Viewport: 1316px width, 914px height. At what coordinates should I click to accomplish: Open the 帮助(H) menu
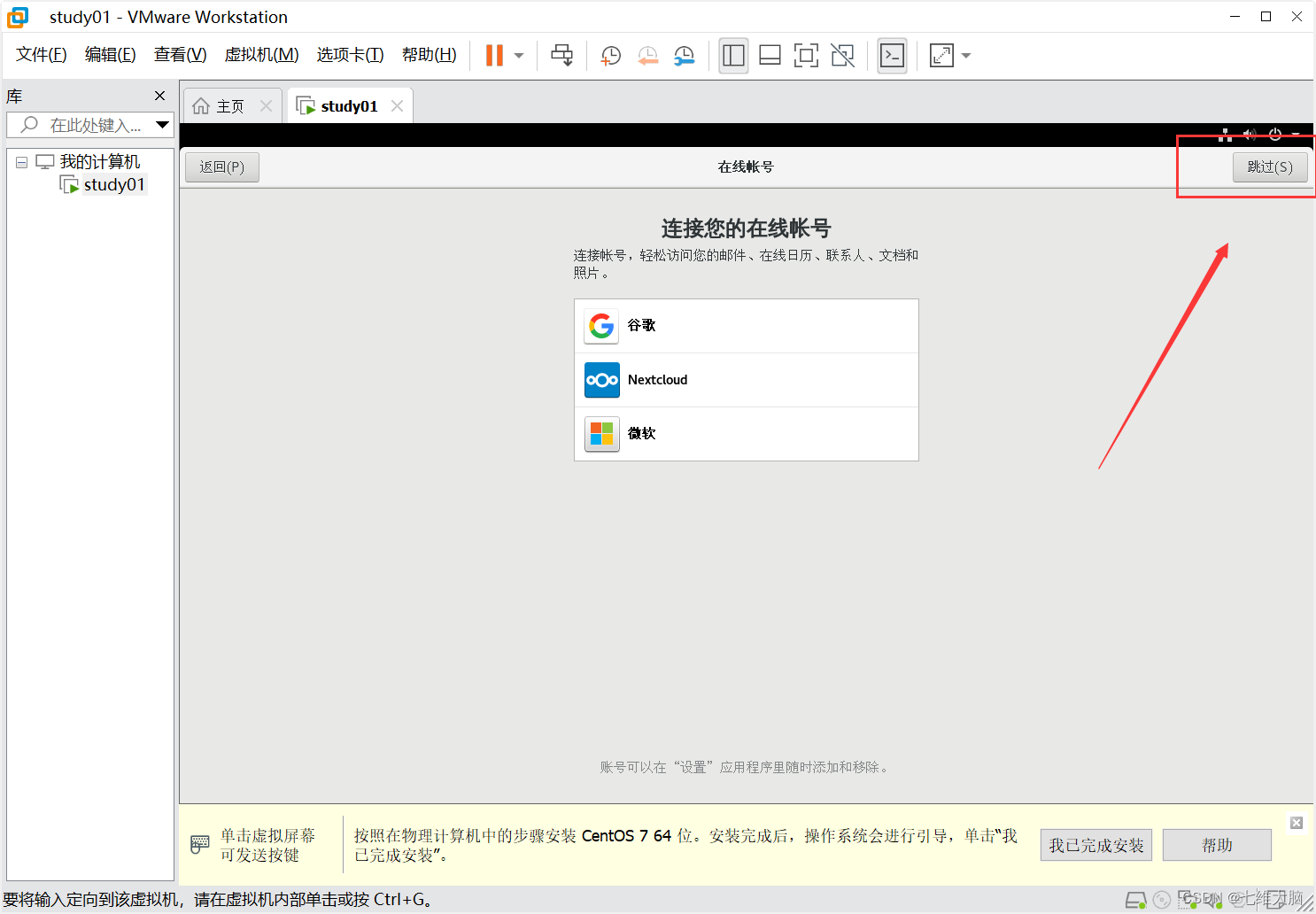pyautogui.click(x=430, y=55)
